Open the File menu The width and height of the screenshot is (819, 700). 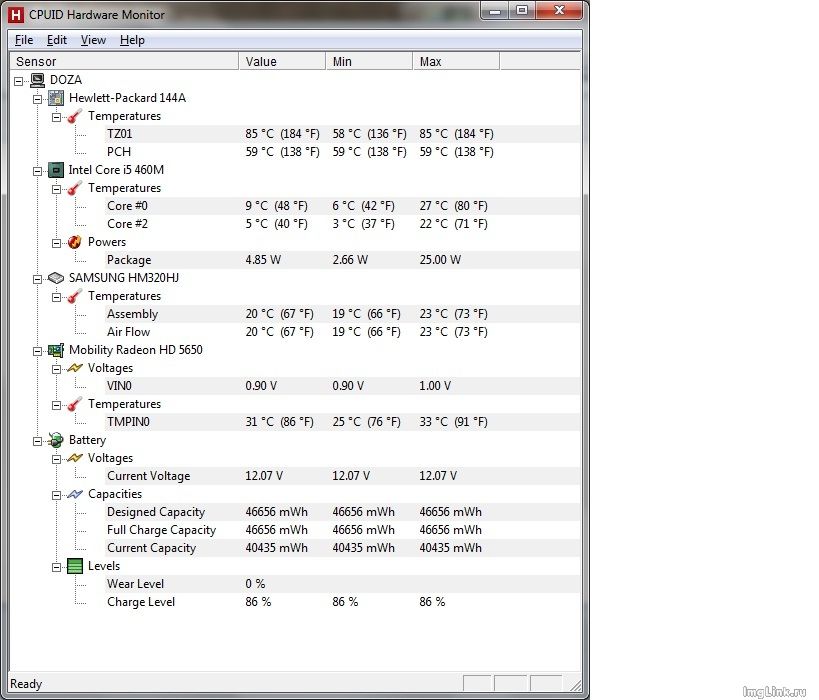pyautogui.click(x=24, y=40)
